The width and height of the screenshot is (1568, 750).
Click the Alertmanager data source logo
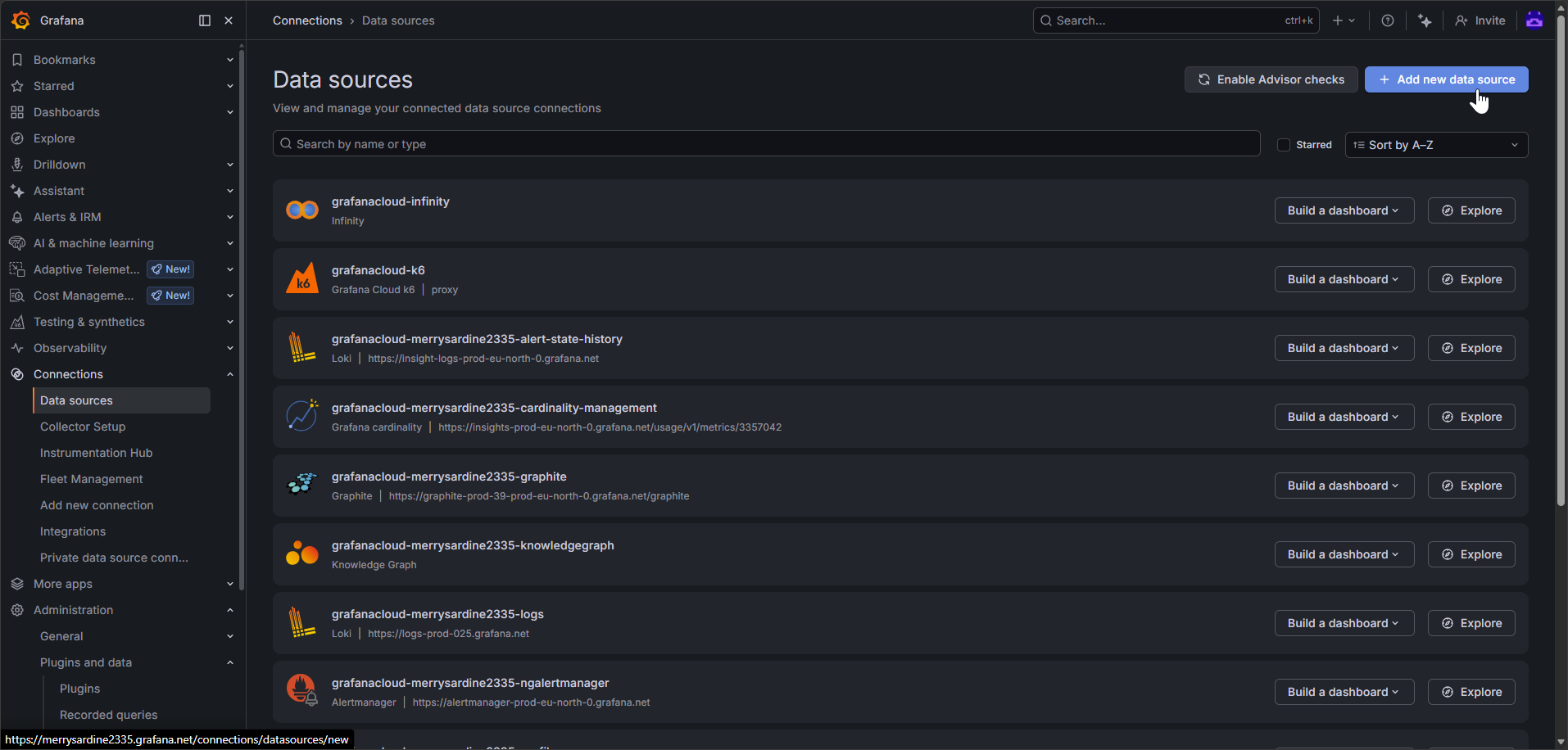pyautogui.click(x=302, y=690)
